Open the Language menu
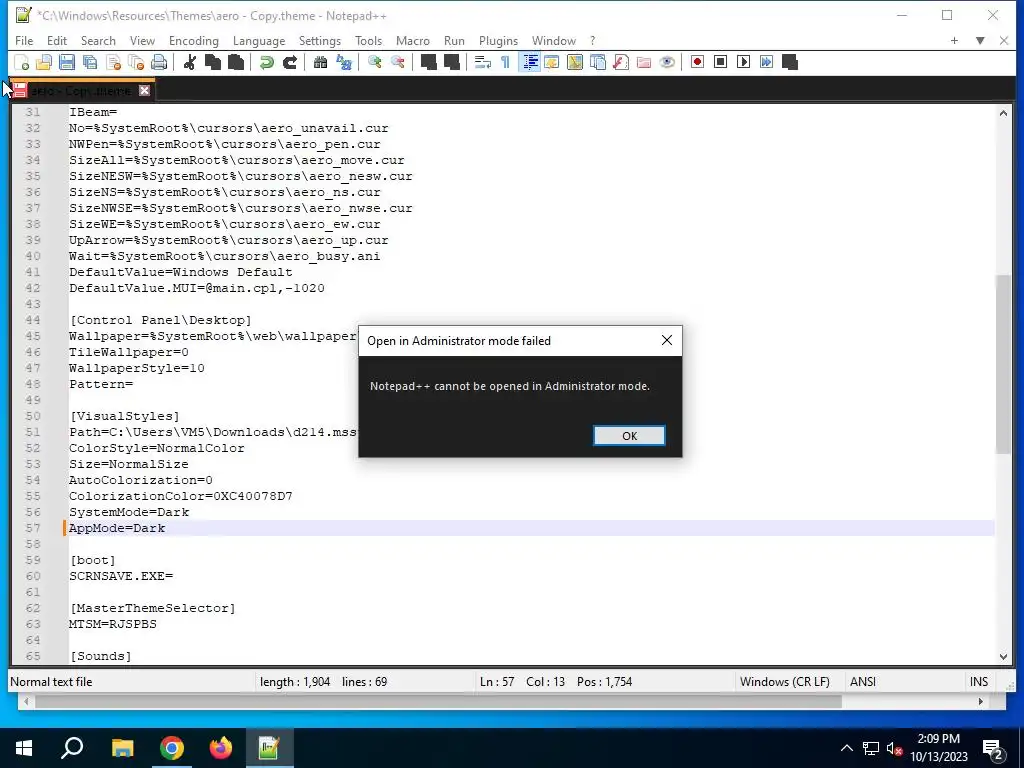Screen dimensions: 1024x768 259,40
